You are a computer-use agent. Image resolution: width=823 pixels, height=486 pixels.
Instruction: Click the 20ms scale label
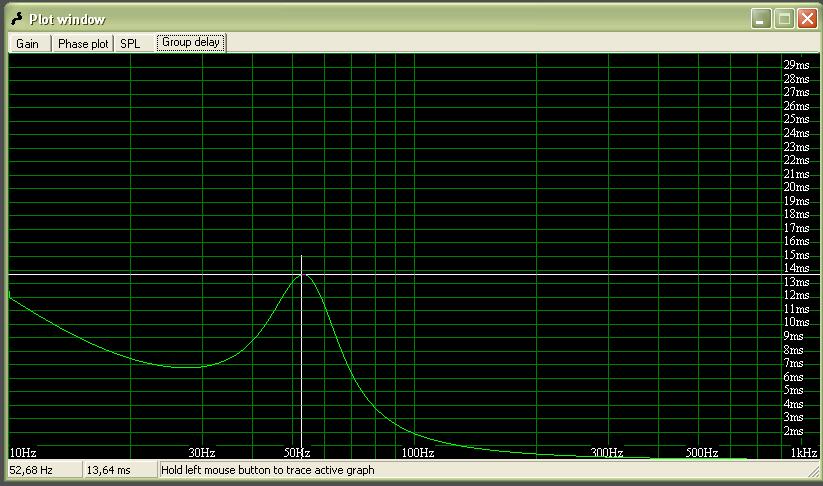796,187
